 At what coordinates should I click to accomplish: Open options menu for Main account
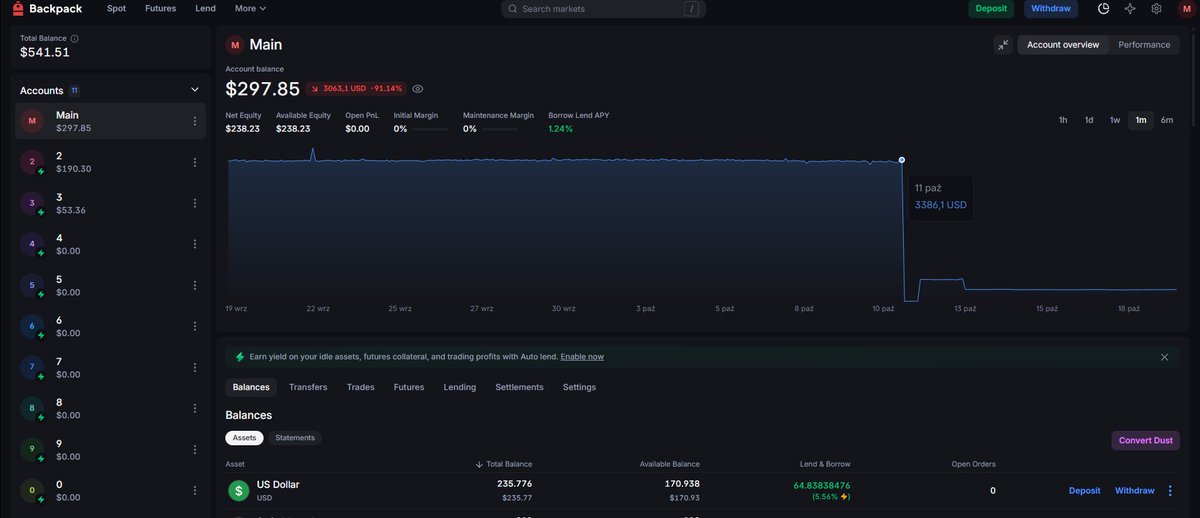[195, 121]
